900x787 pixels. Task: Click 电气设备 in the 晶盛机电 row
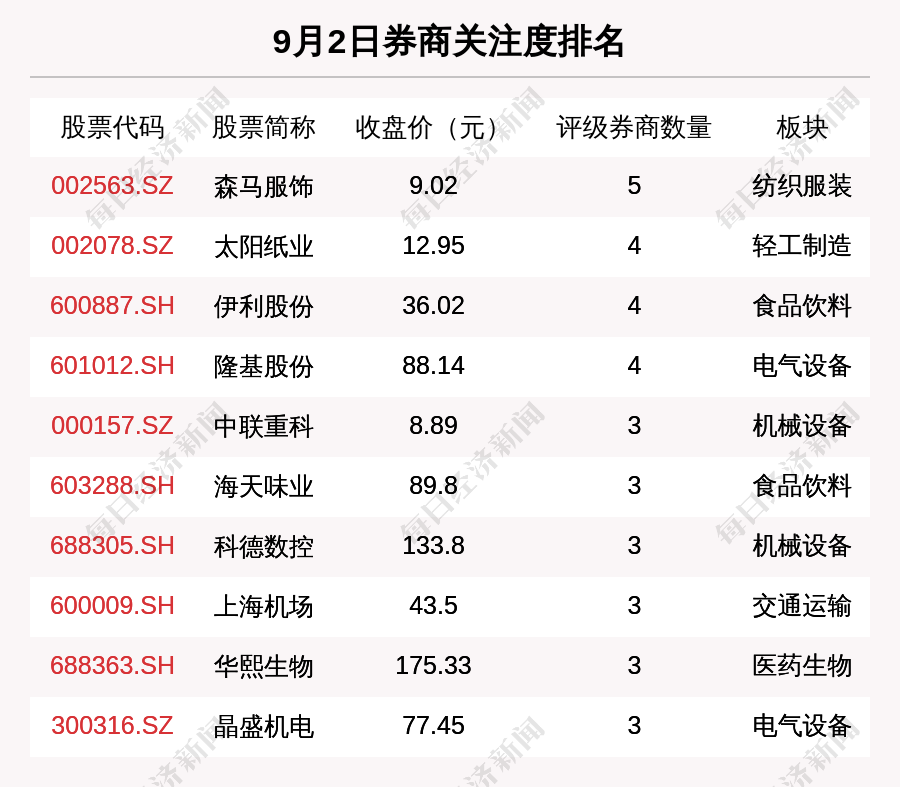point(802,726)
